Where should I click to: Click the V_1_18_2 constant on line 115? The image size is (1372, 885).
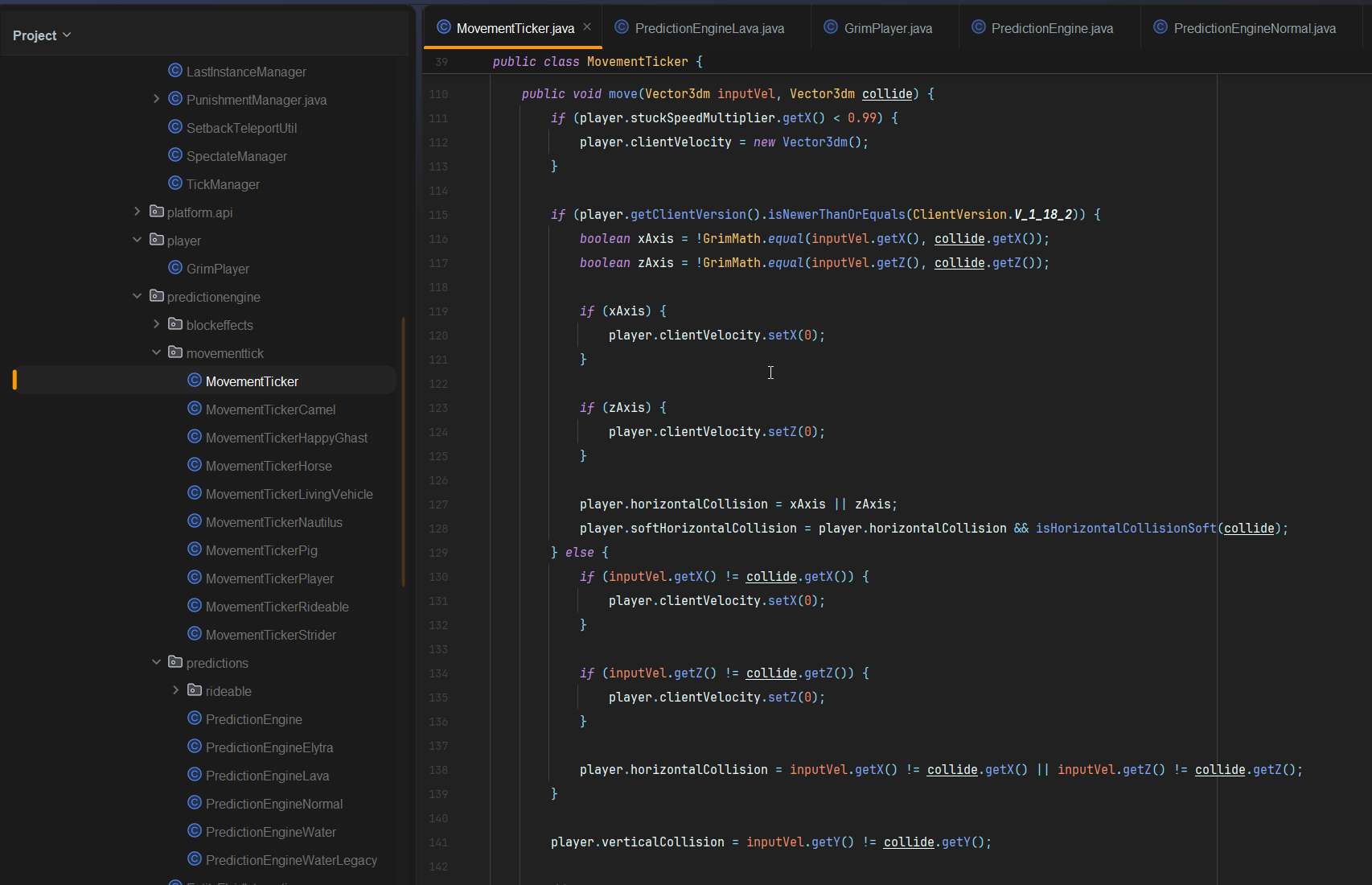tap(1043, 214)
